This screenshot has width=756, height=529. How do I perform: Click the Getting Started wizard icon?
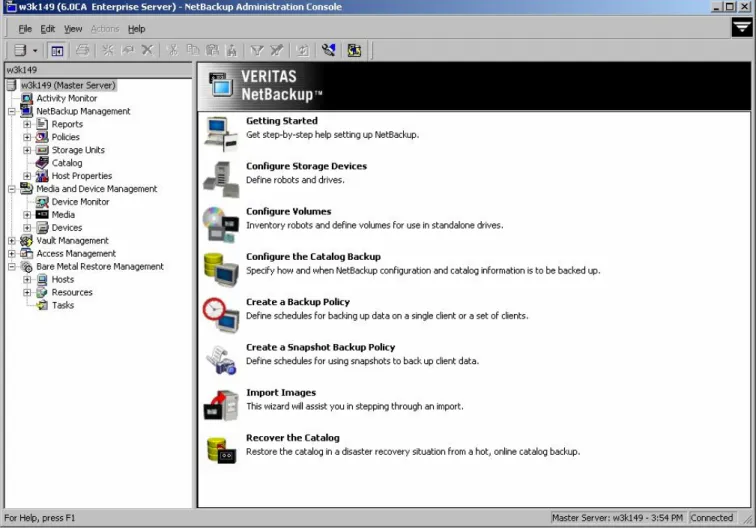(x=221, y=134)
